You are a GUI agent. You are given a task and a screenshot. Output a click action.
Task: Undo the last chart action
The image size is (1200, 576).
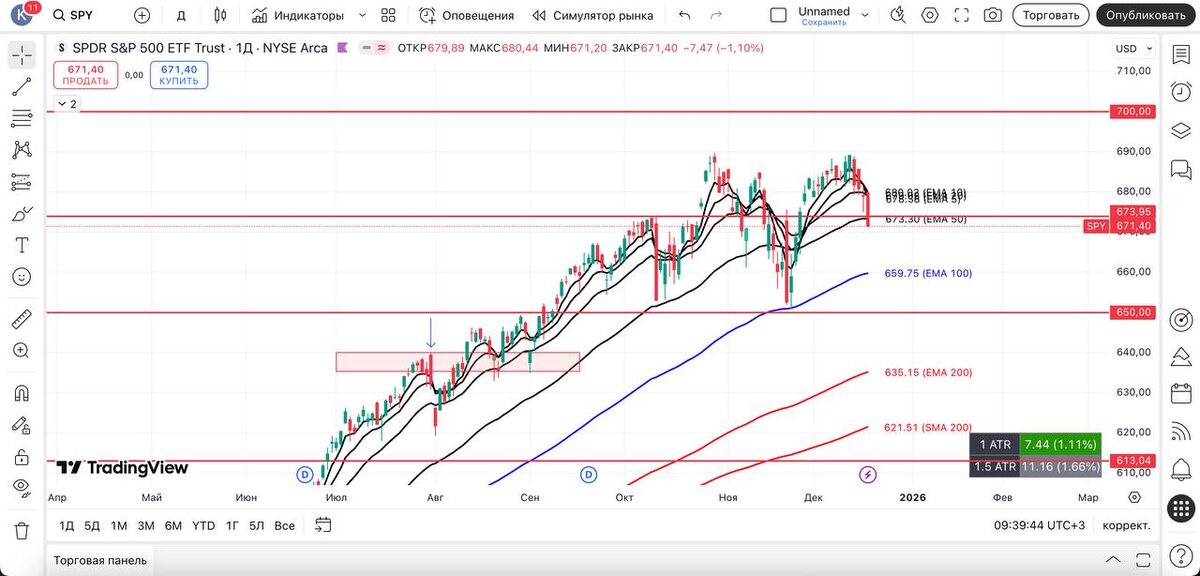pyautogui.click(x=684, y=15)
